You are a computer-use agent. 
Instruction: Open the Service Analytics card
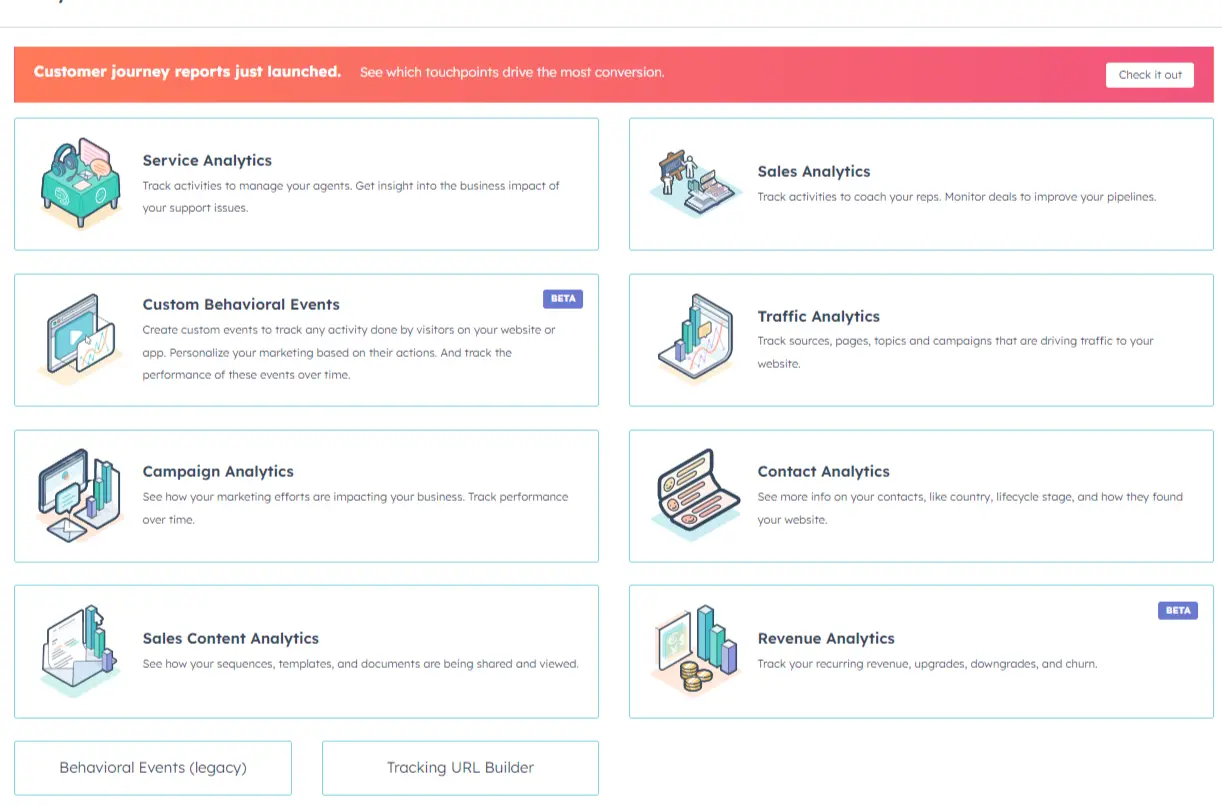tap(306, 183)
